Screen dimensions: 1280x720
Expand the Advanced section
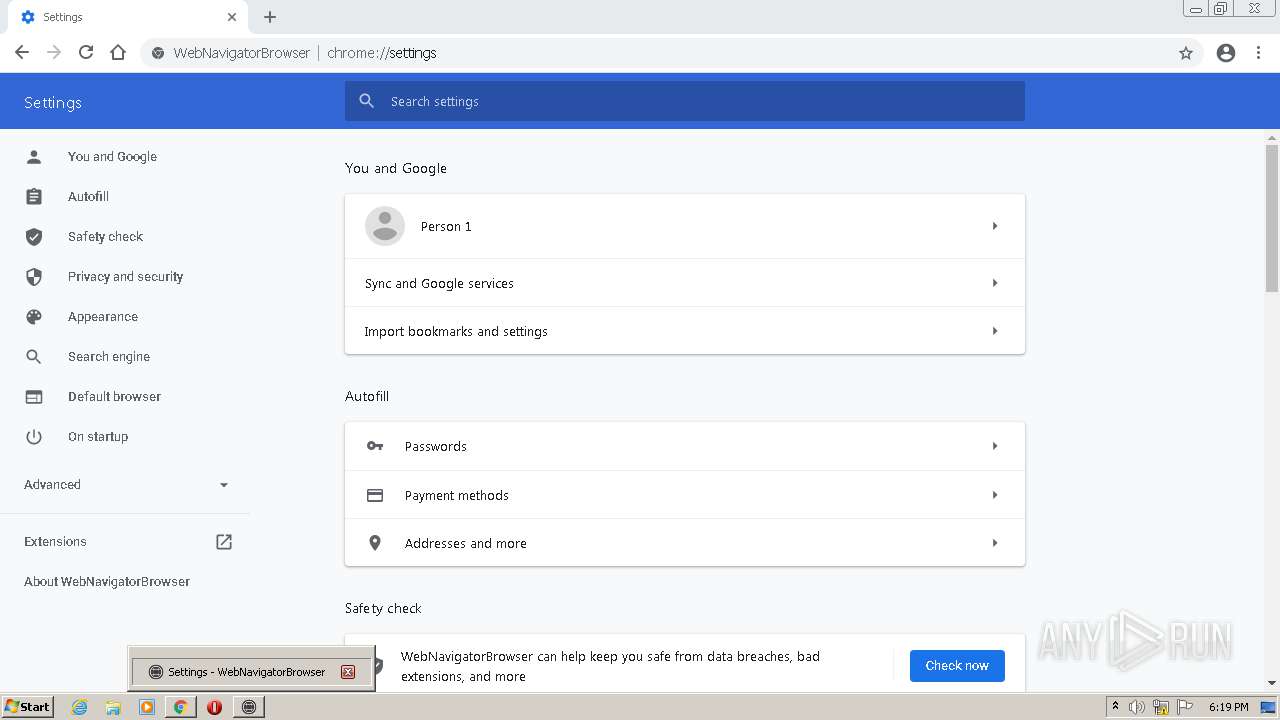(125, 484)
